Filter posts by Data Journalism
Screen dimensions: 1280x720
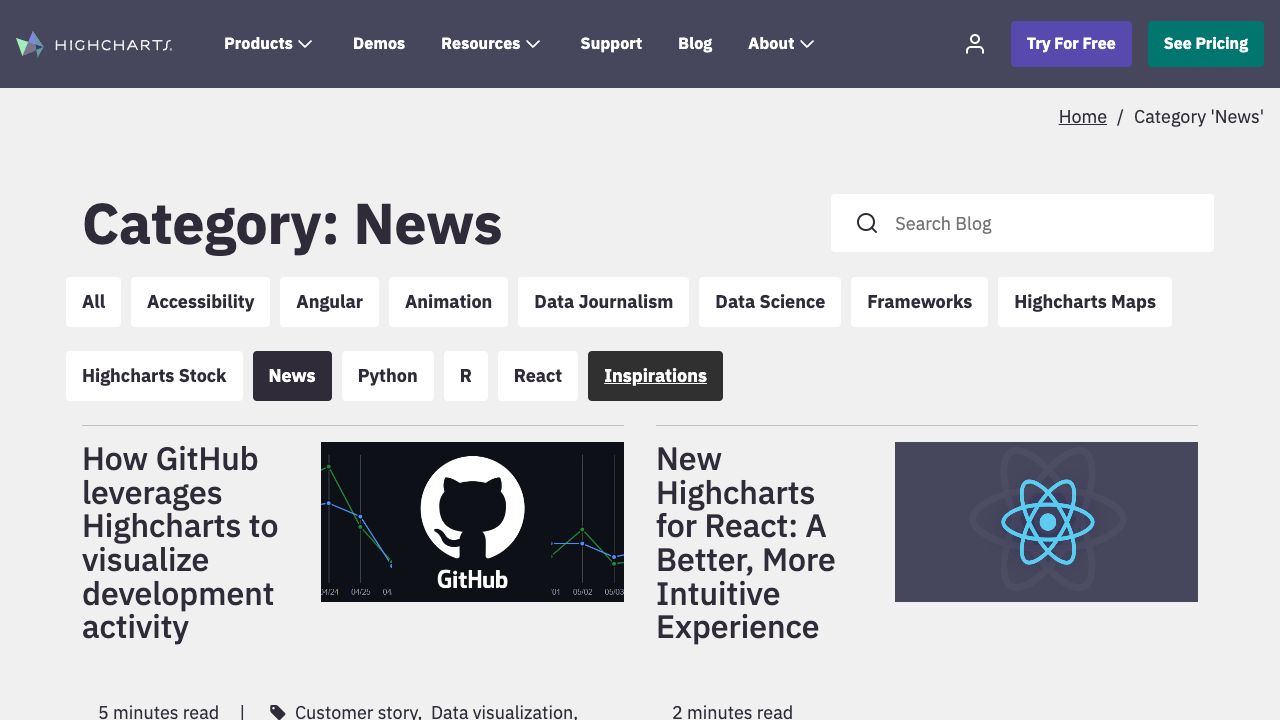pos(603,302)
